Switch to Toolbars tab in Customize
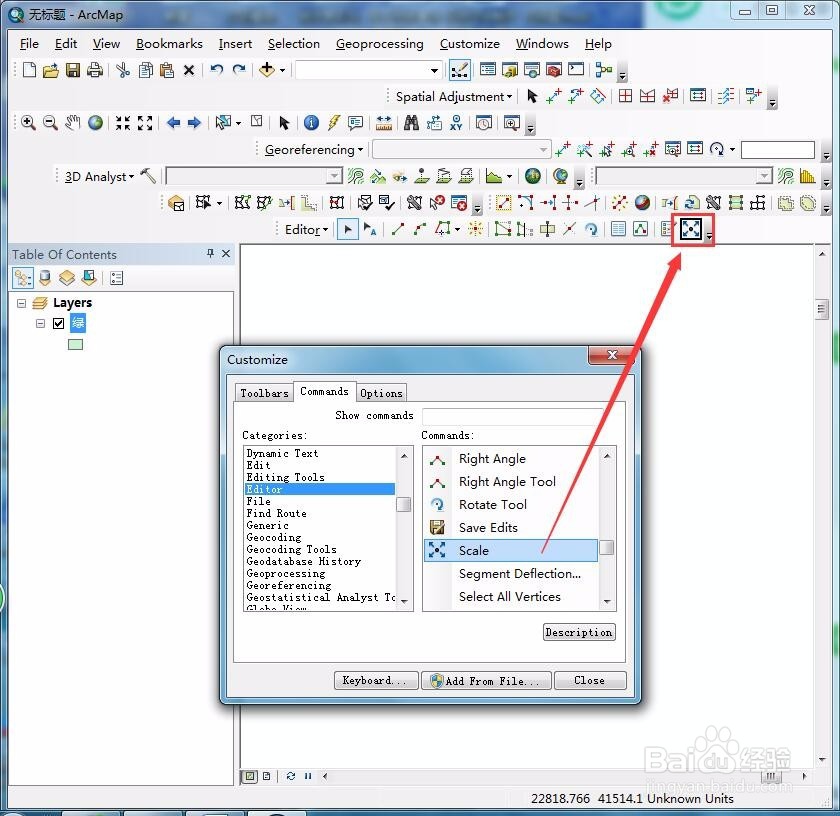The width and height of the screenshot is (840, 816). click(264, 393)
